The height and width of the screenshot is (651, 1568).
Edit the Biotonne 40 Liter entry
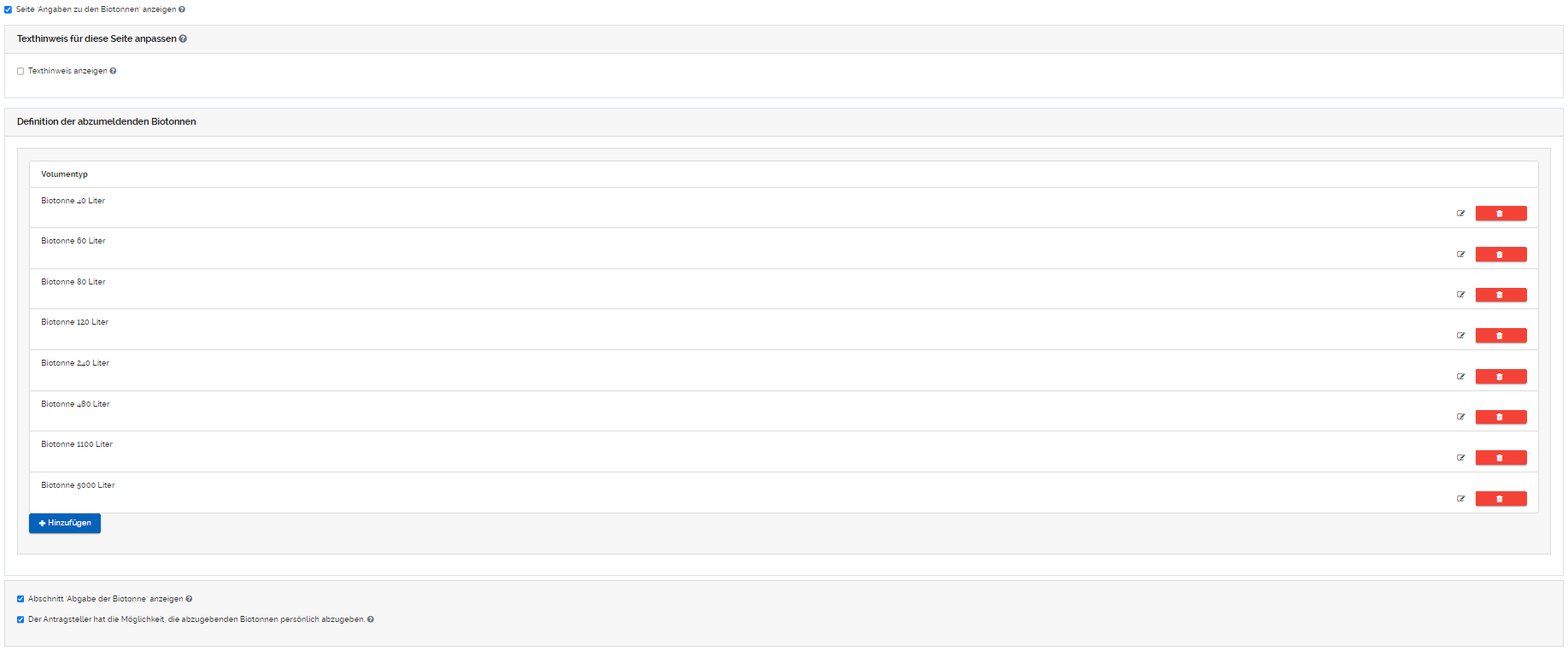tap(1460, 214)
